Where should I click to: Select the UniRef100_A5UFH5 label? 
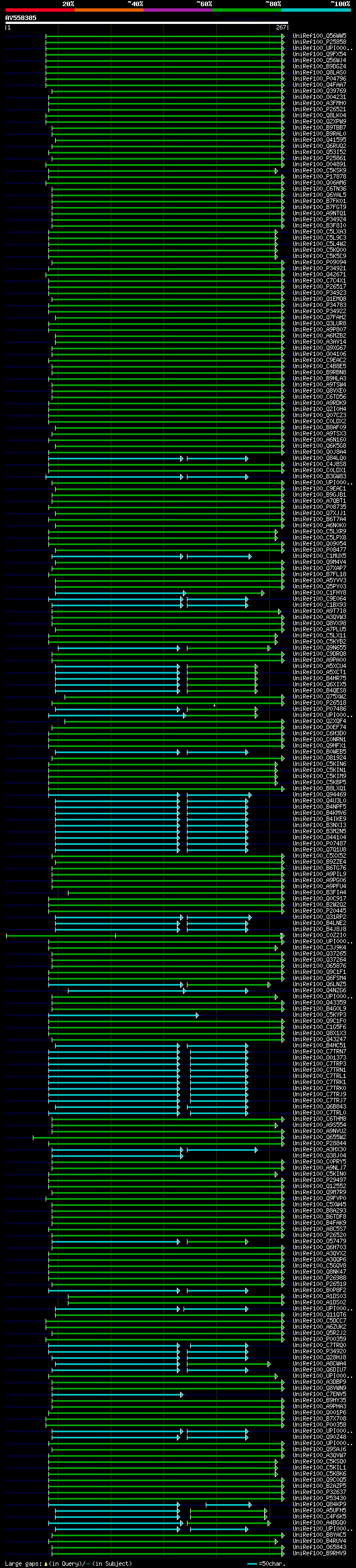(319, 1510)
